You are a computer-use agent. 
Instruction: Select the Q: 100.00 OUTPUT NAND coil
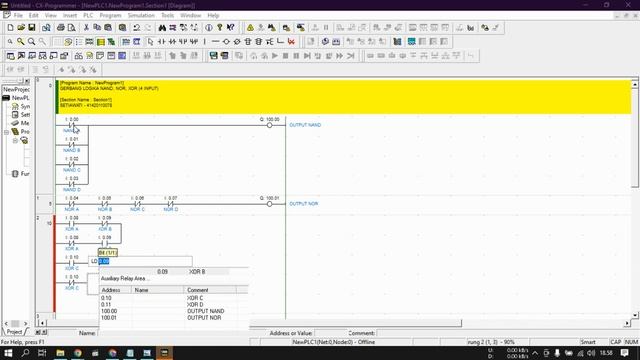pyautogui.click(x=269, y=125)
